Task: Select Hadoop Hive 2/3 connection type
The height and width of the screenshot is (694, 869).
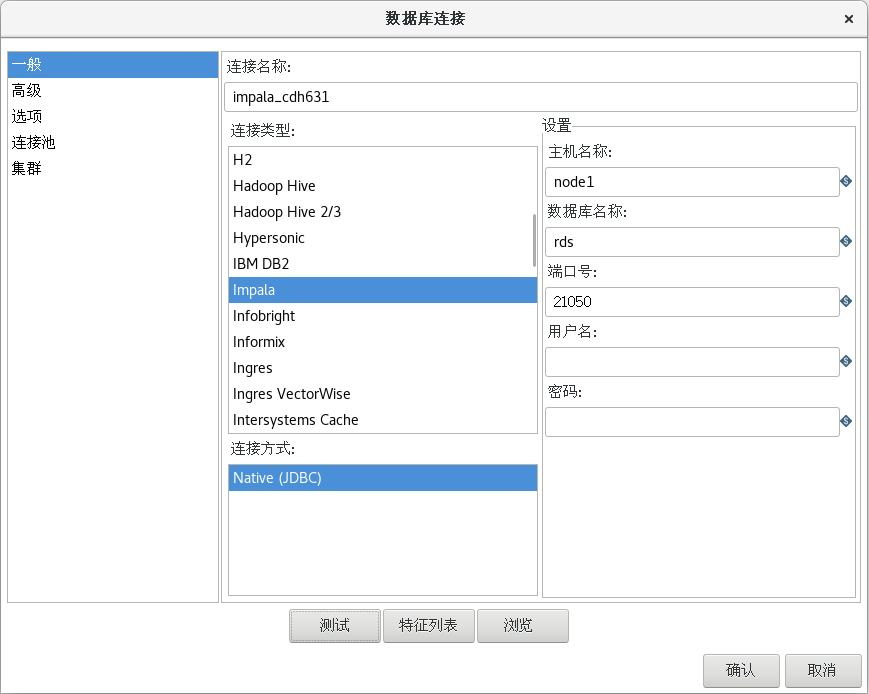Action: point(382,212)
